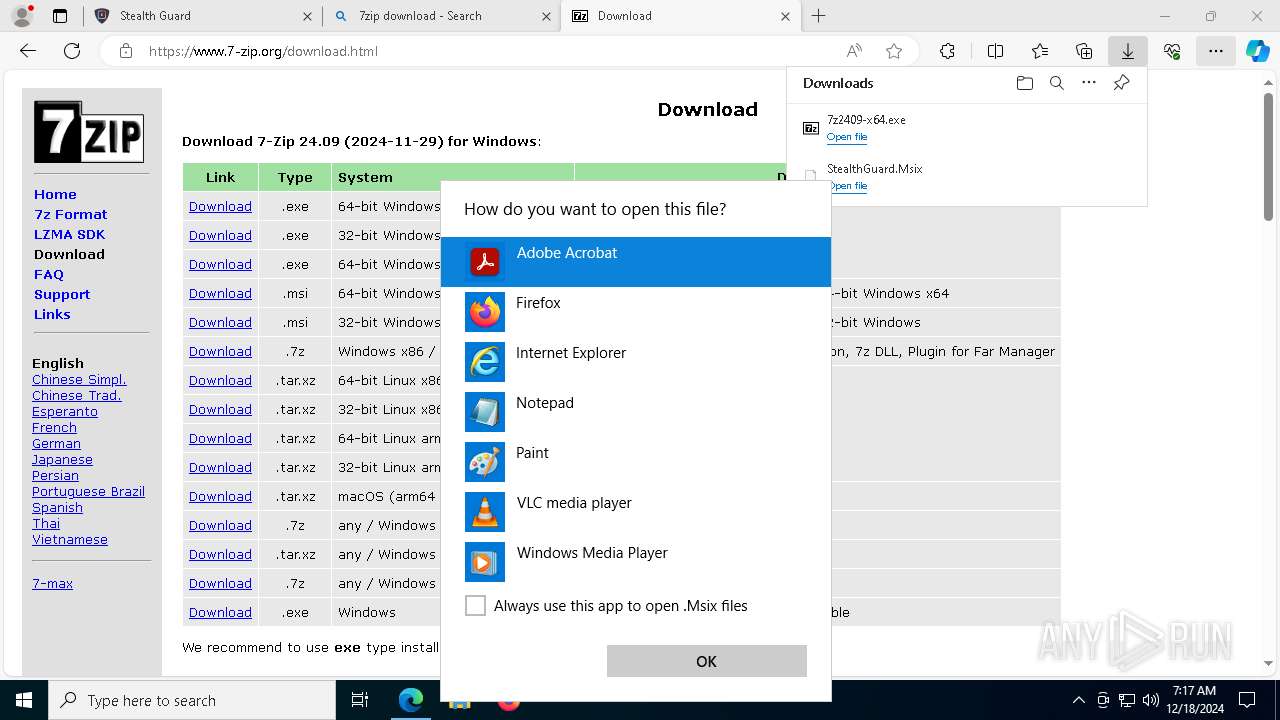Open LZMA SDK page

coord(69,234)
